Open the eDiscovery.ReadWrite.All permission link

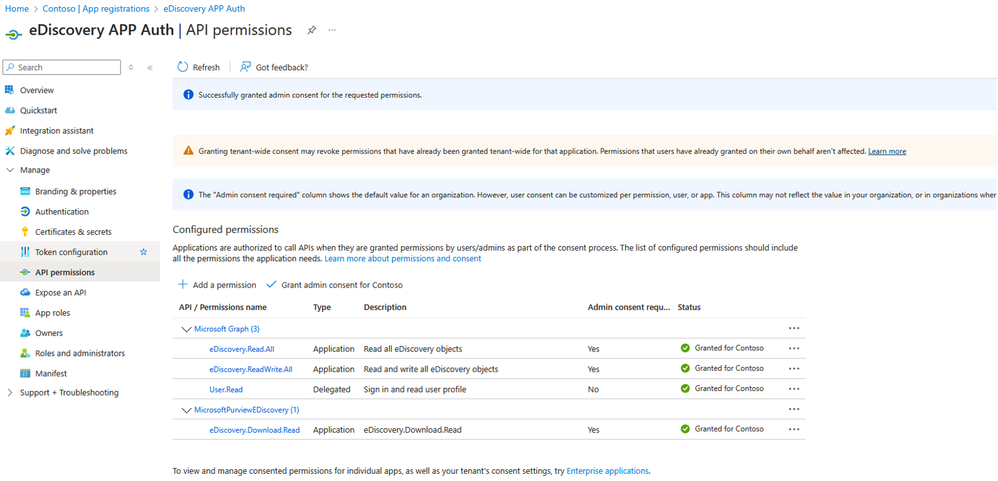250,369
